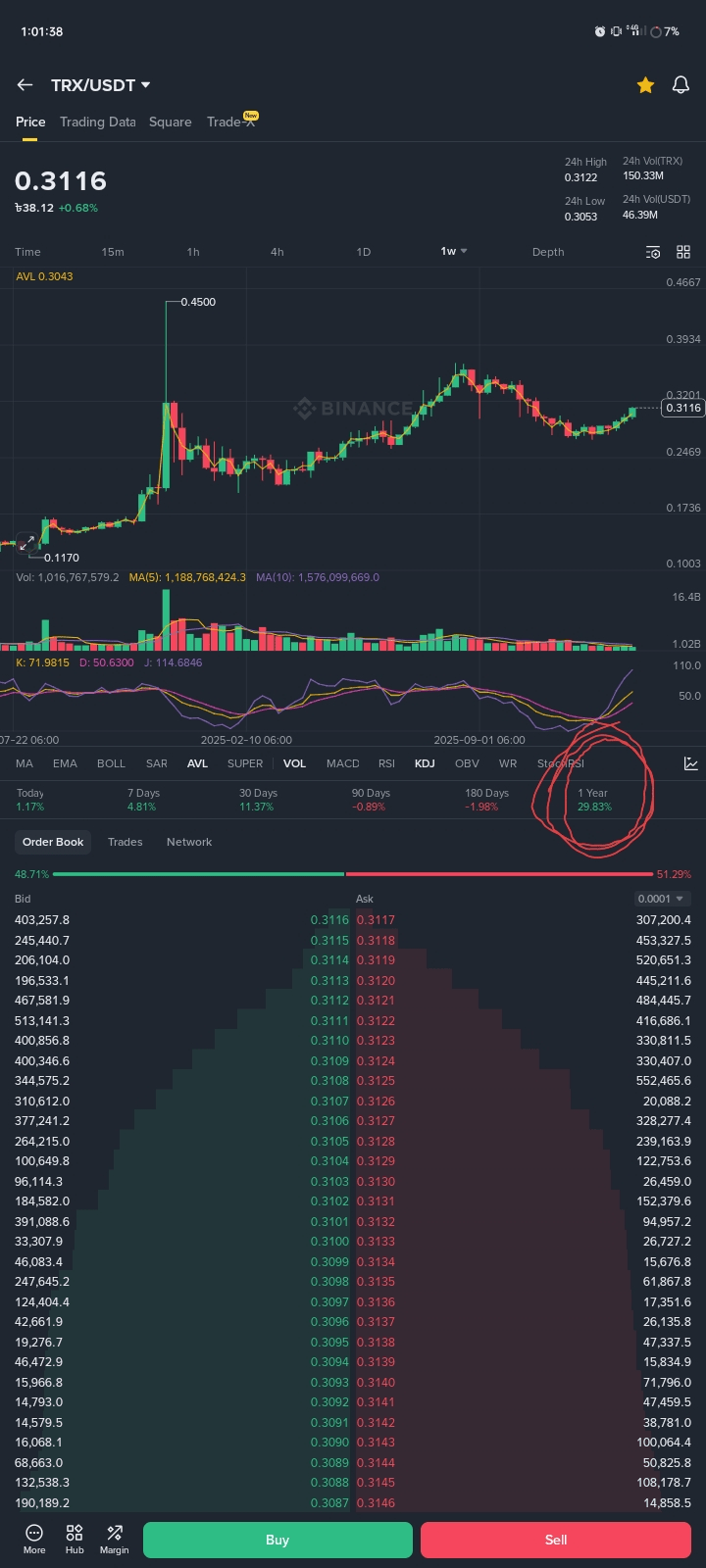The image size is (706, 1568).
Task: Open the 1w interval dropdown
Action: coord(454,252)
